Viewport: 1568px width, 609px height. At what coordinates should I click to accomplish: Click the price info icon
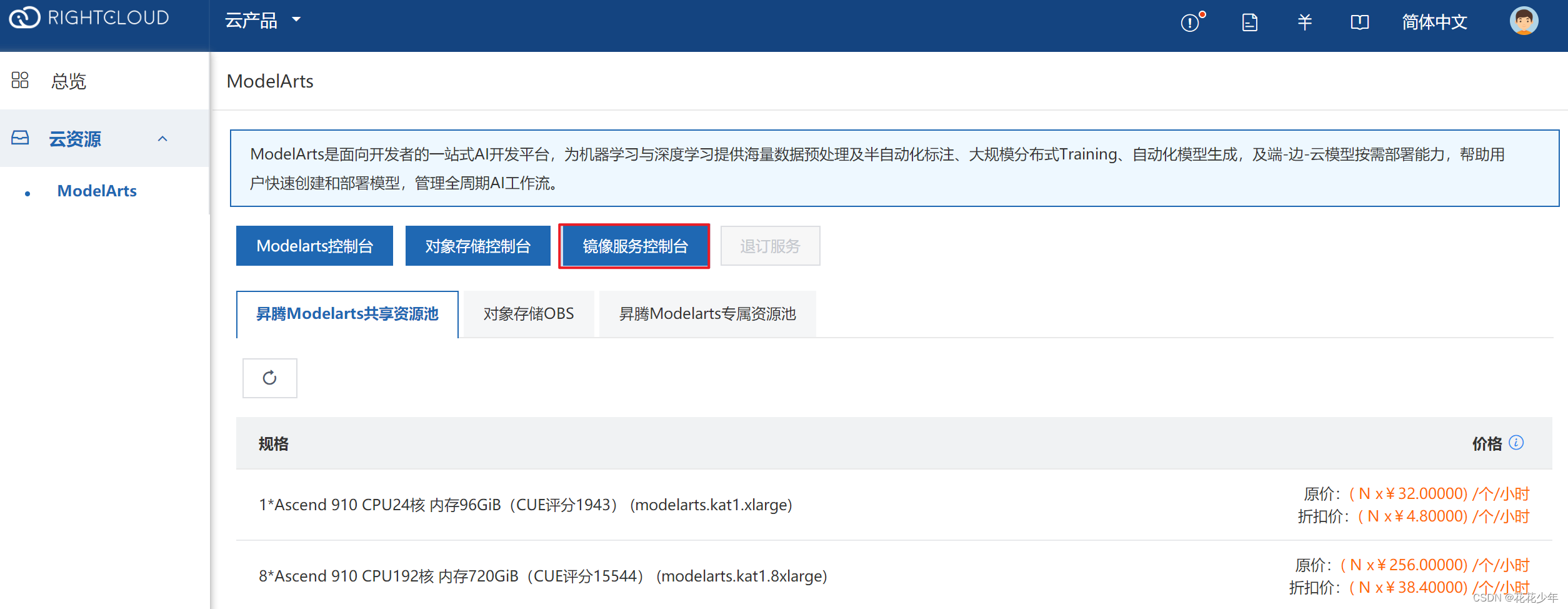pos(1516,443)
